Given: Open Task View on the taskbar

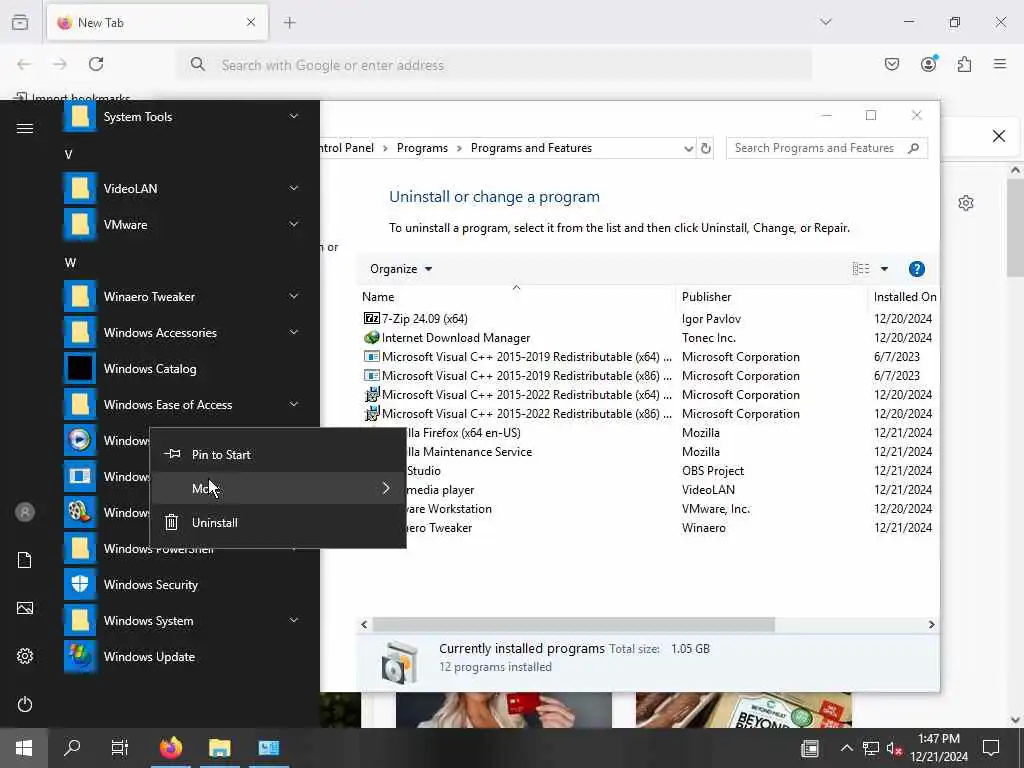Looking at the screenshot, I should (120, 748).
